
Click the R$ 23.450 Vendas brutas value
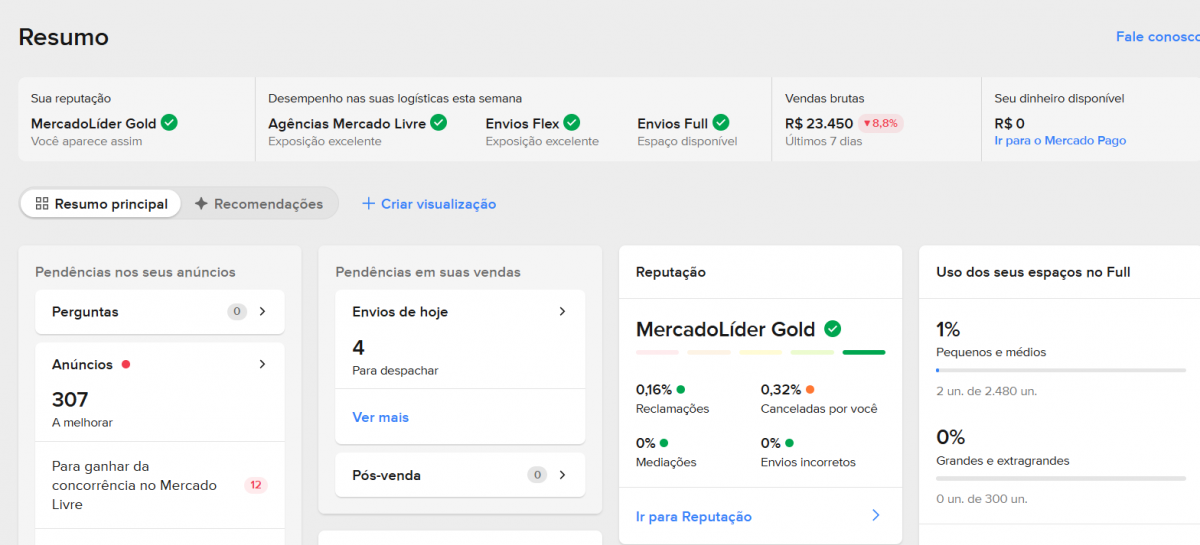point(819,124)
